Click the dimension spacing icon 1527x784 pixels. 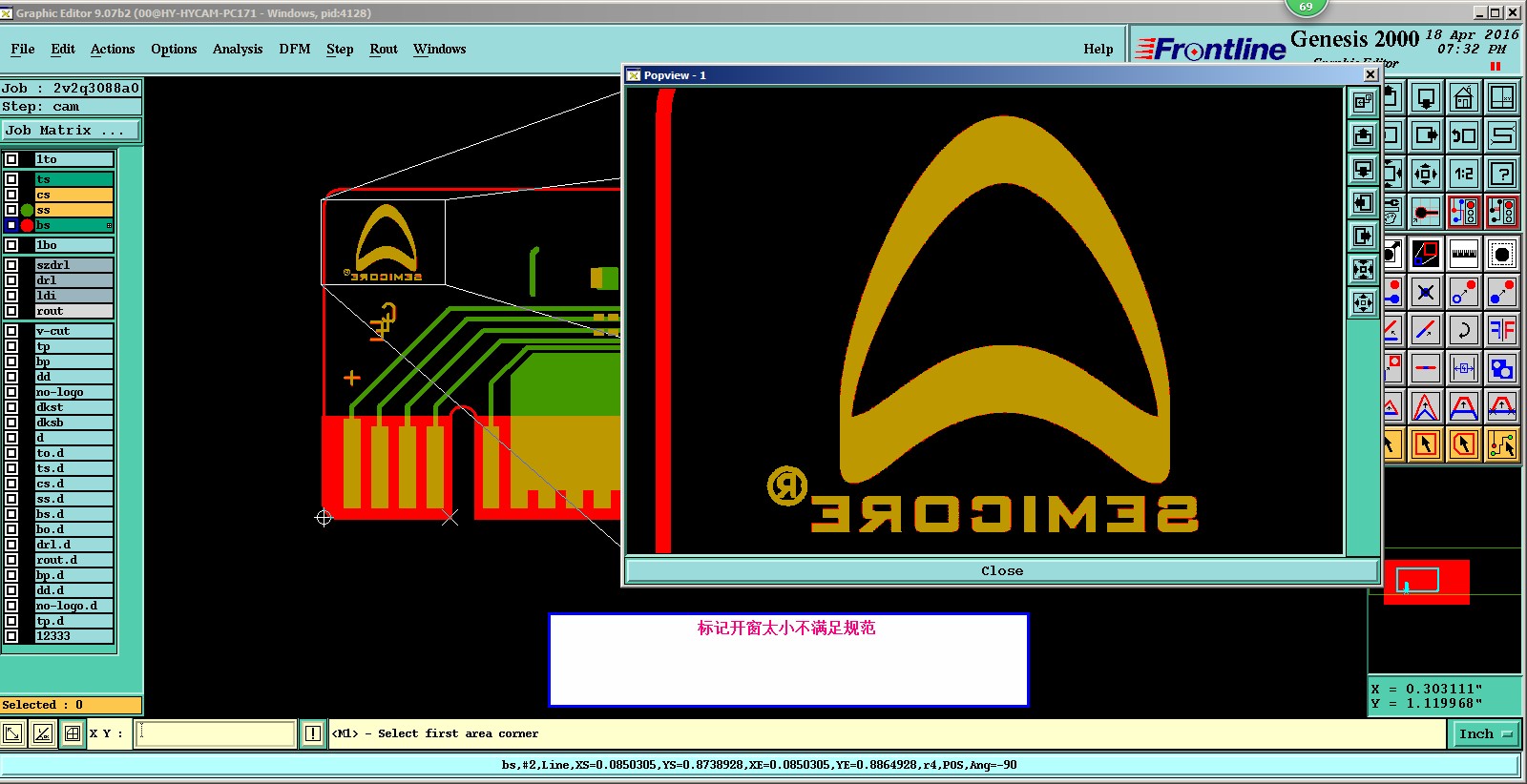click(1463, 367)
